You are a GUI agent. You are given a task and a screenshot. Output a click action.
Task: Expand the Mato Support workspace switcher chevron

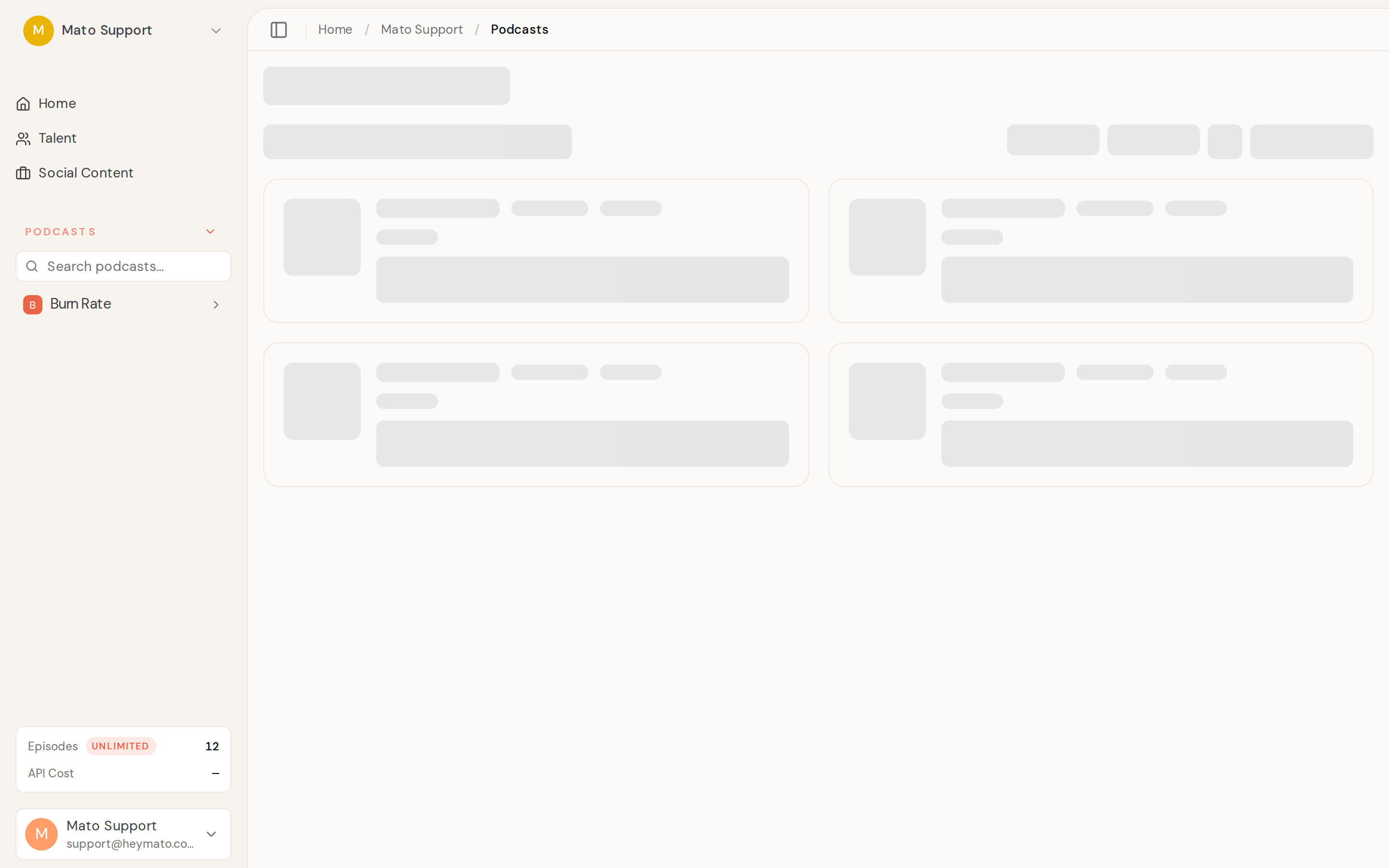216,30
